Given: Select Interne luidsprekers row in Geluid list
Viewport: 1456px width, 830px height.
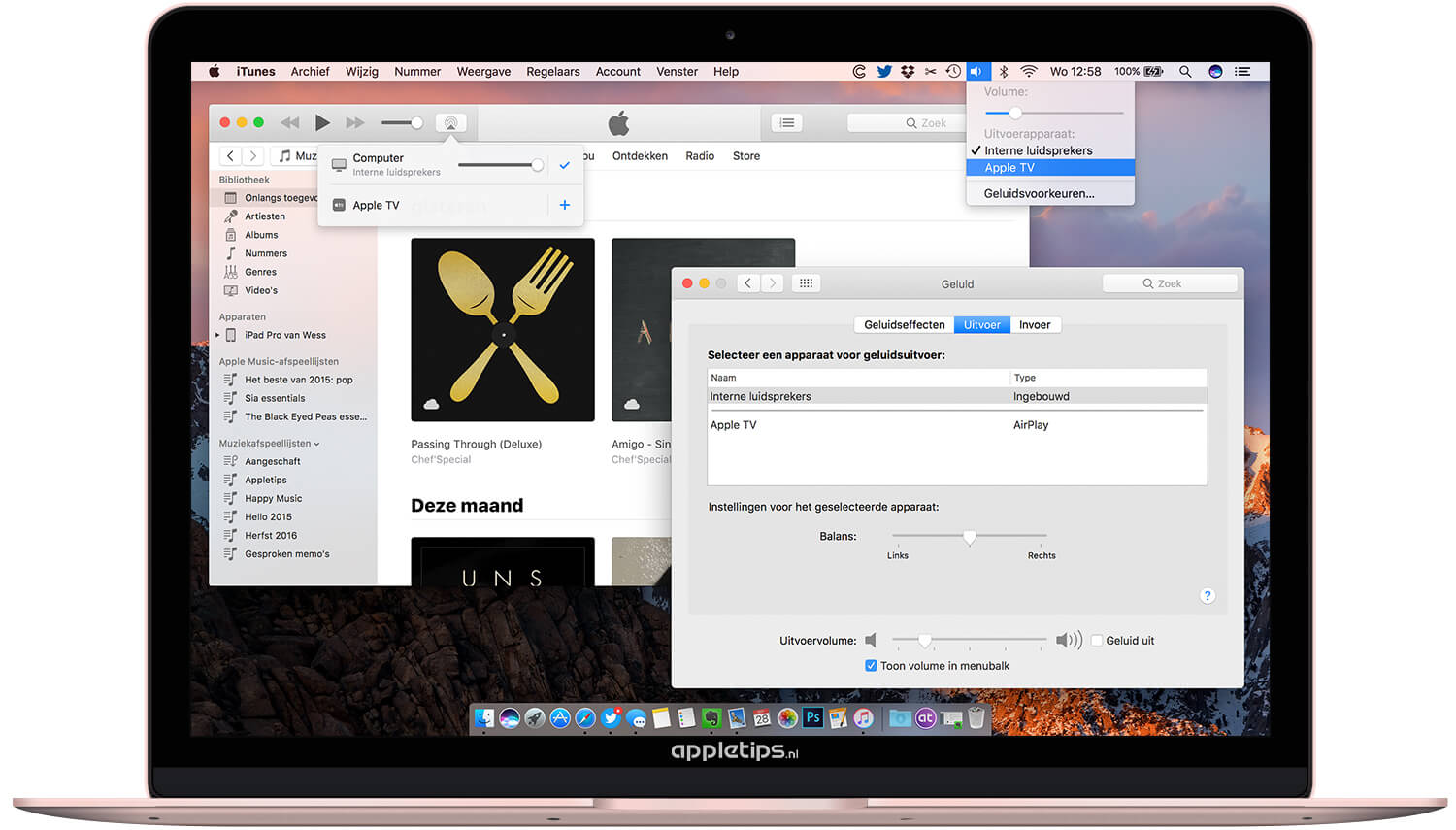Looking at the screenshot, I should point(957,396).
